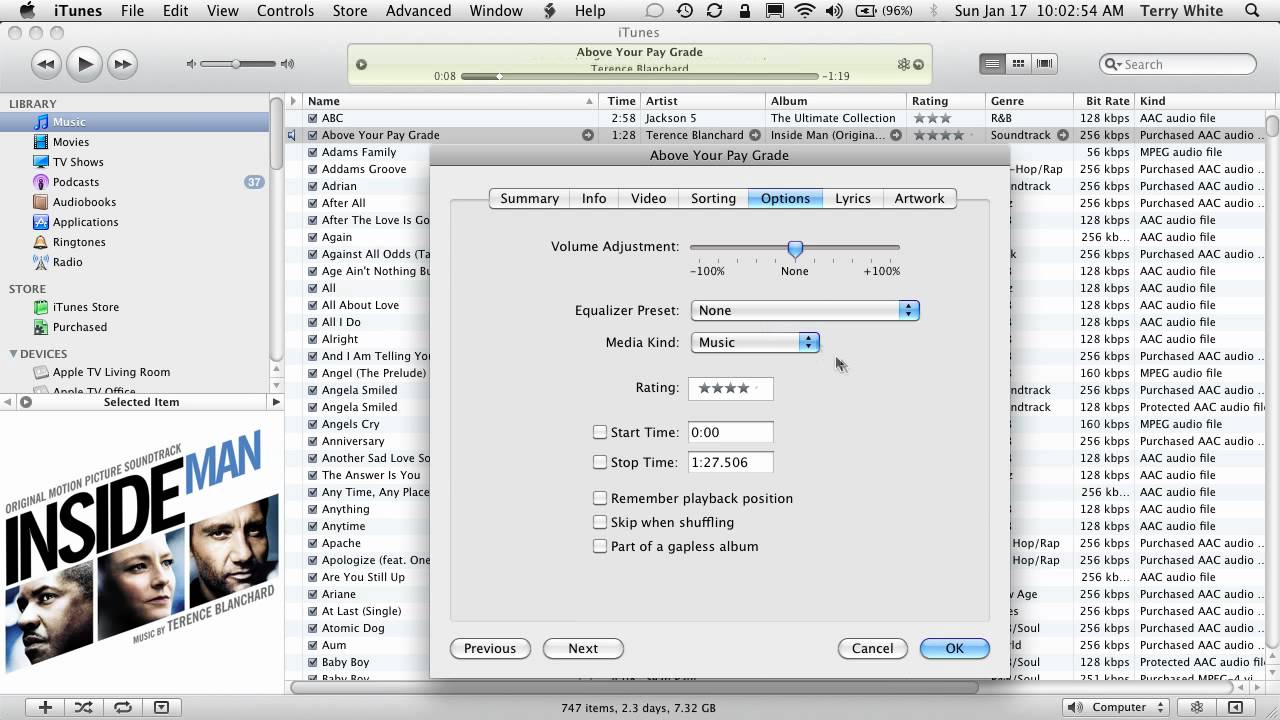Switch to the Lyrics tab

pos(853,198)
